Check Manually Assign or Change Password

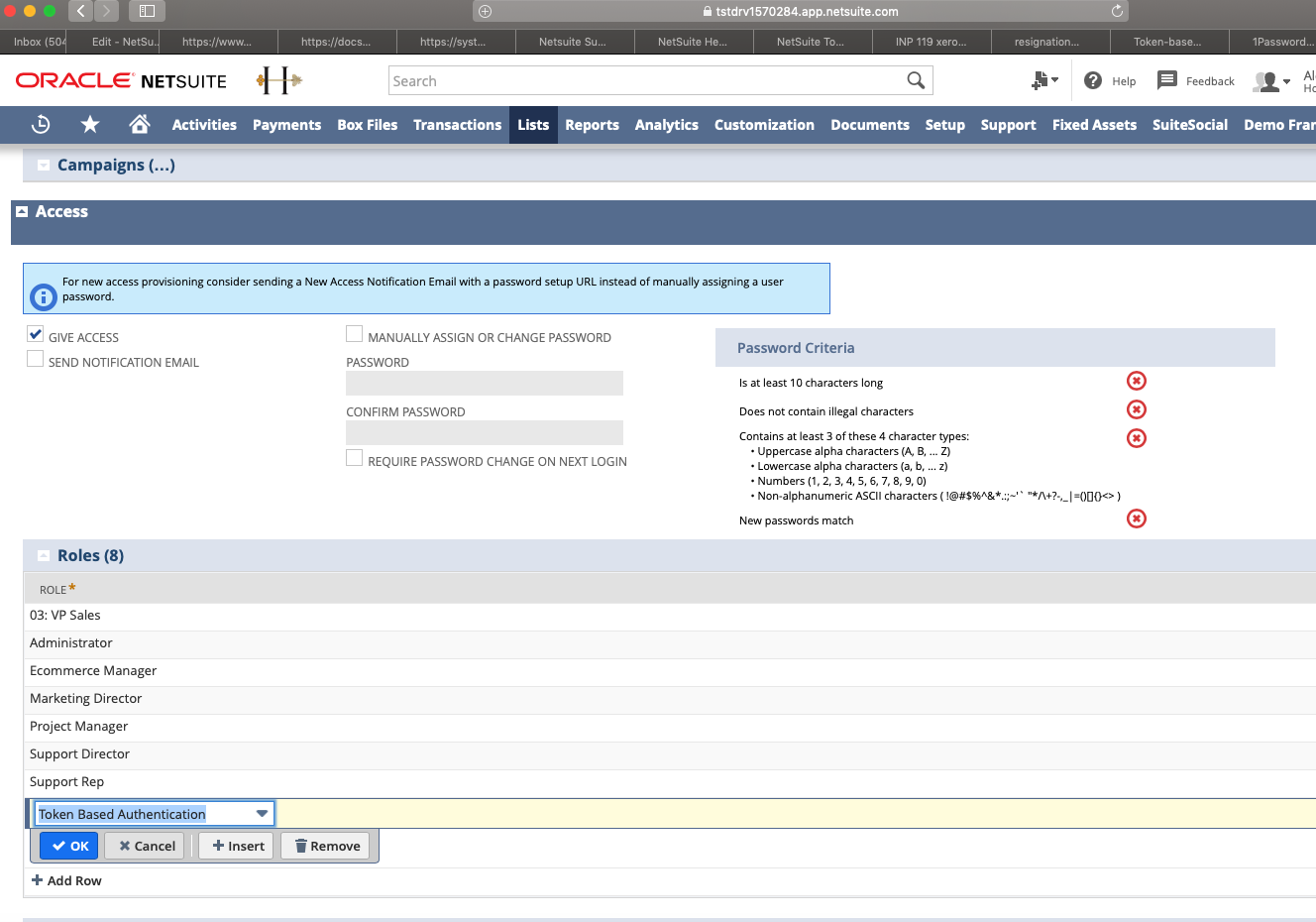tap(354, 334)
